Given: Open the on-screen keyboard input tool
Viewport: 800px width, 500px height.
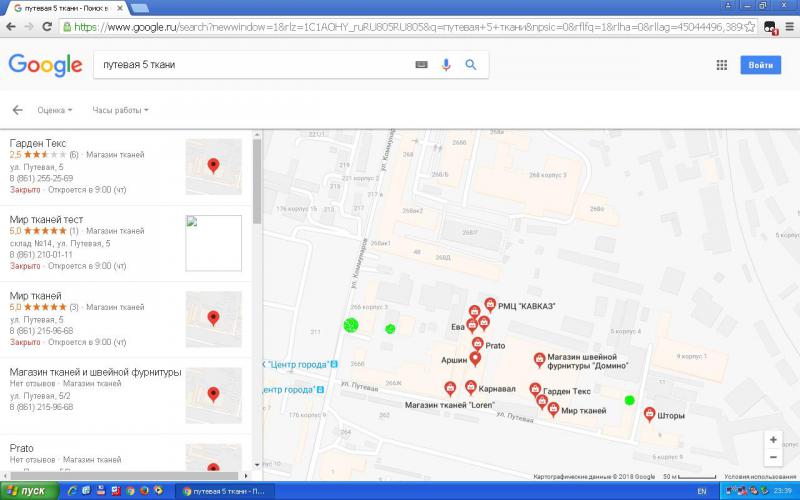Looking at the screenshot, I should (421, 65).
